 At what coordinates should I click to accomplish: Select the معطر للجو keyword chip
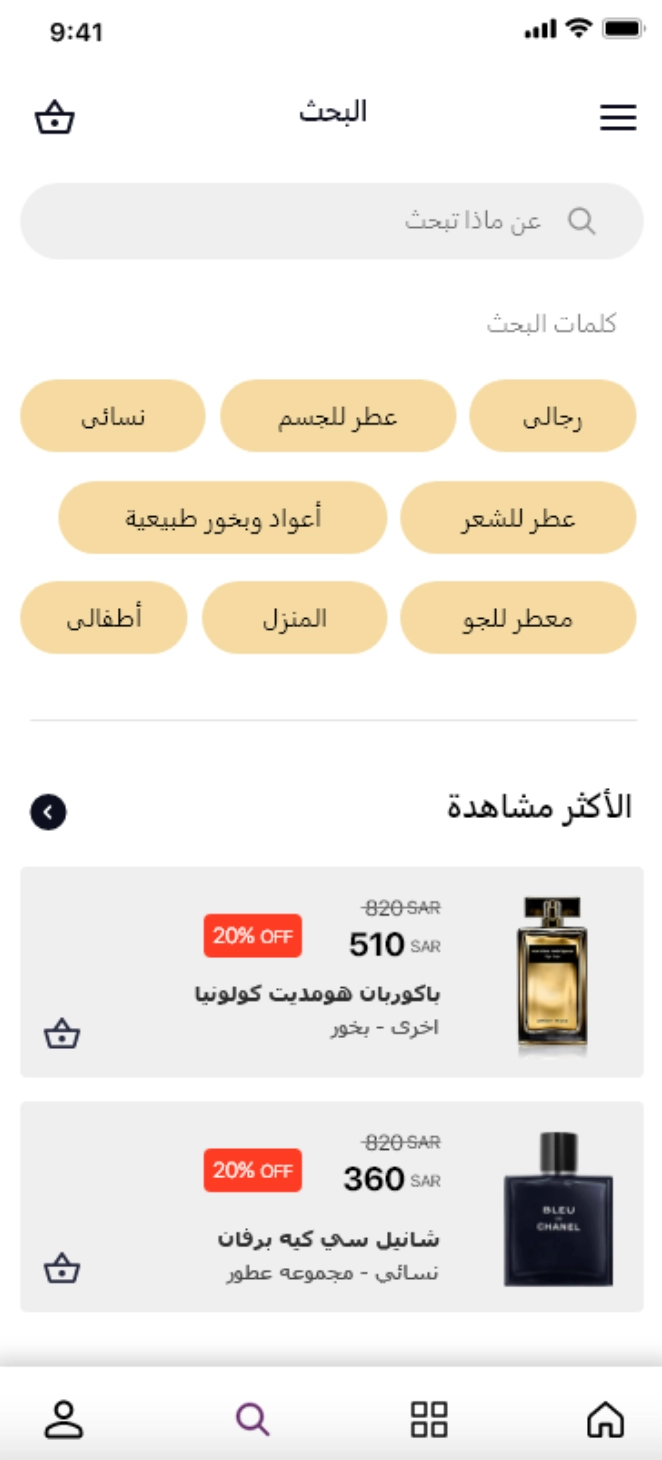tap(518, 618)
